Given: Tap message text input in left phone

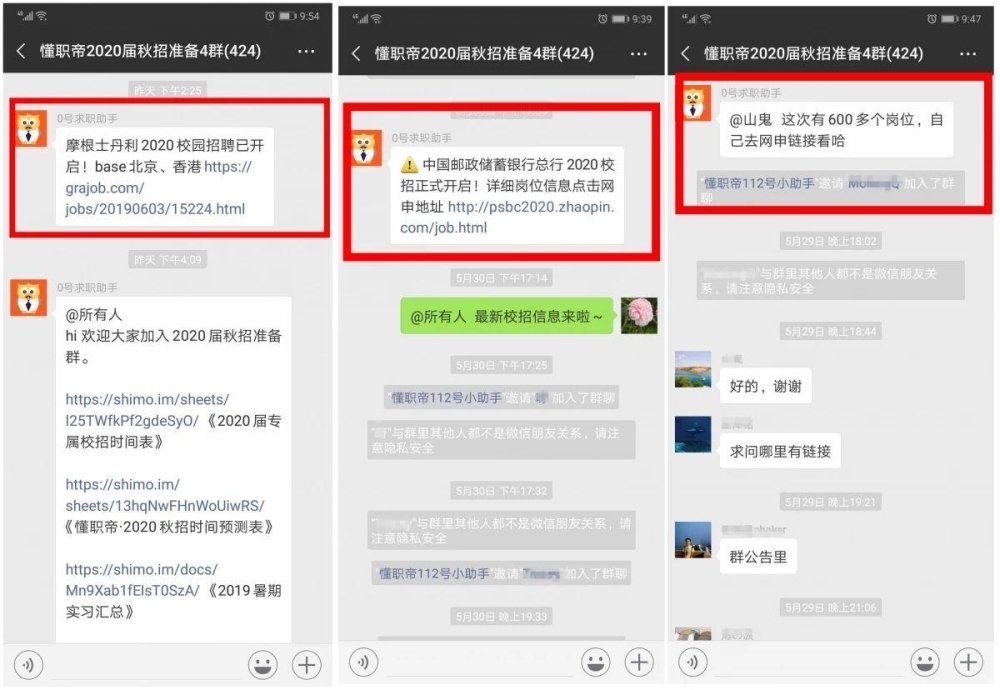Looking at the screenshot, I should click(x=145, y=665).
